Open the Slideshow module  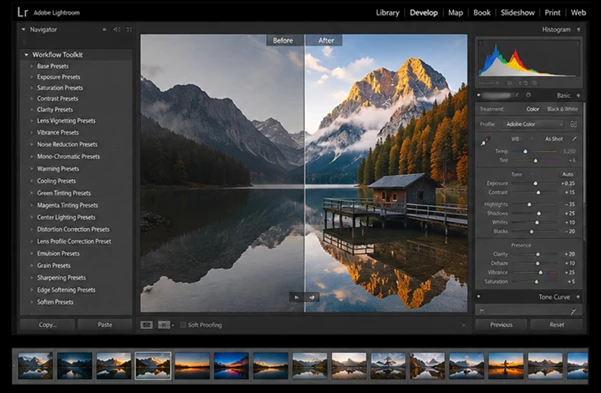(x=517, y=13)
